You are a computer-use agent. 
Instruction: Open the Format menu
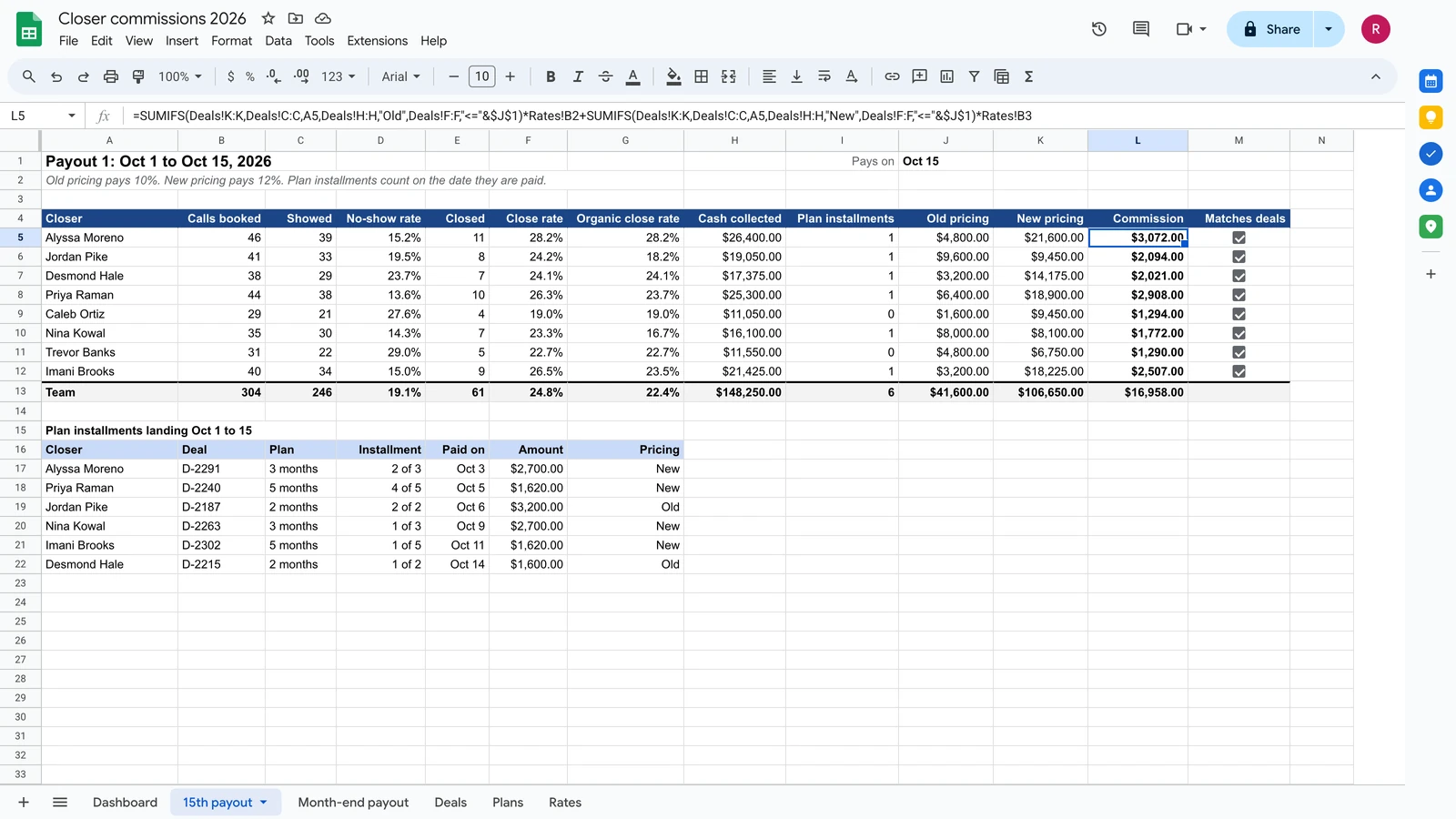[x=231, y=41]
